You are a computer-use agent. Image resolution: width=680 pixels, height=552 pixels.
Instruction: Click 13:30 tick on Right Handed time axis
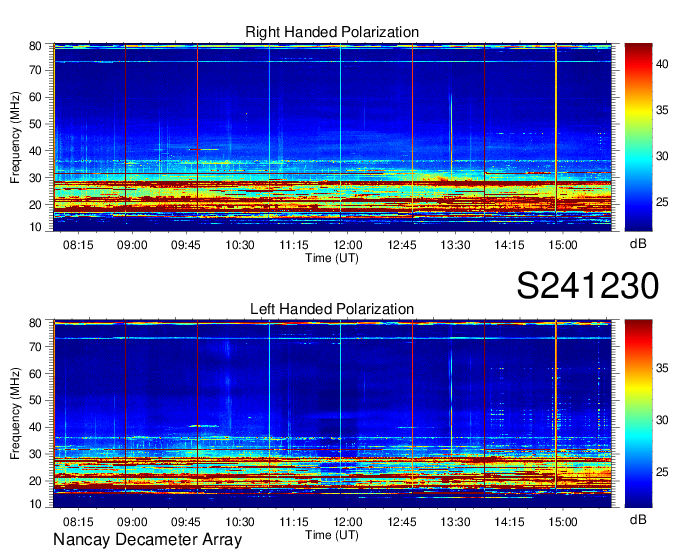click(x=455, y=245)
